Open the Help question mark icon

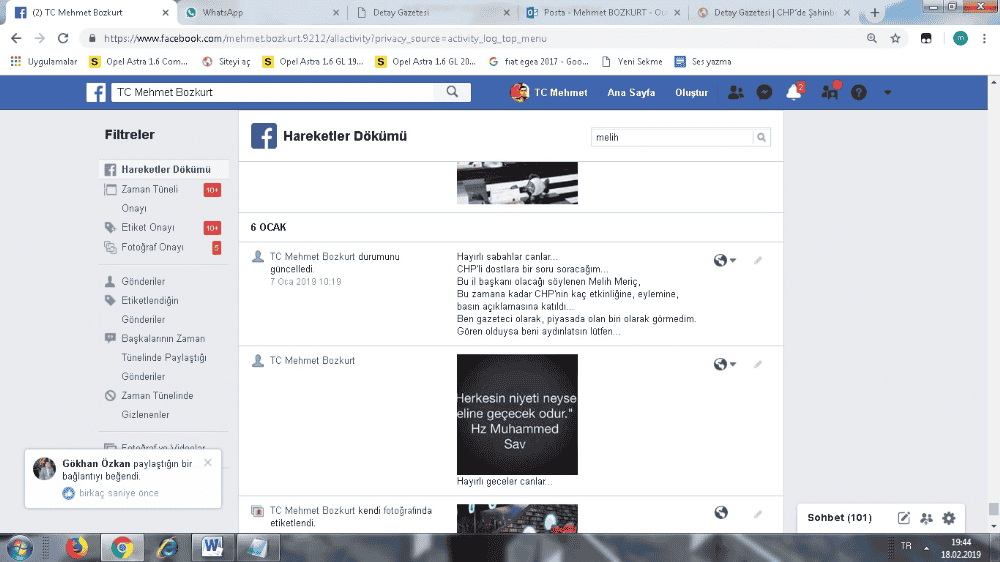click(x=858, y=92)
